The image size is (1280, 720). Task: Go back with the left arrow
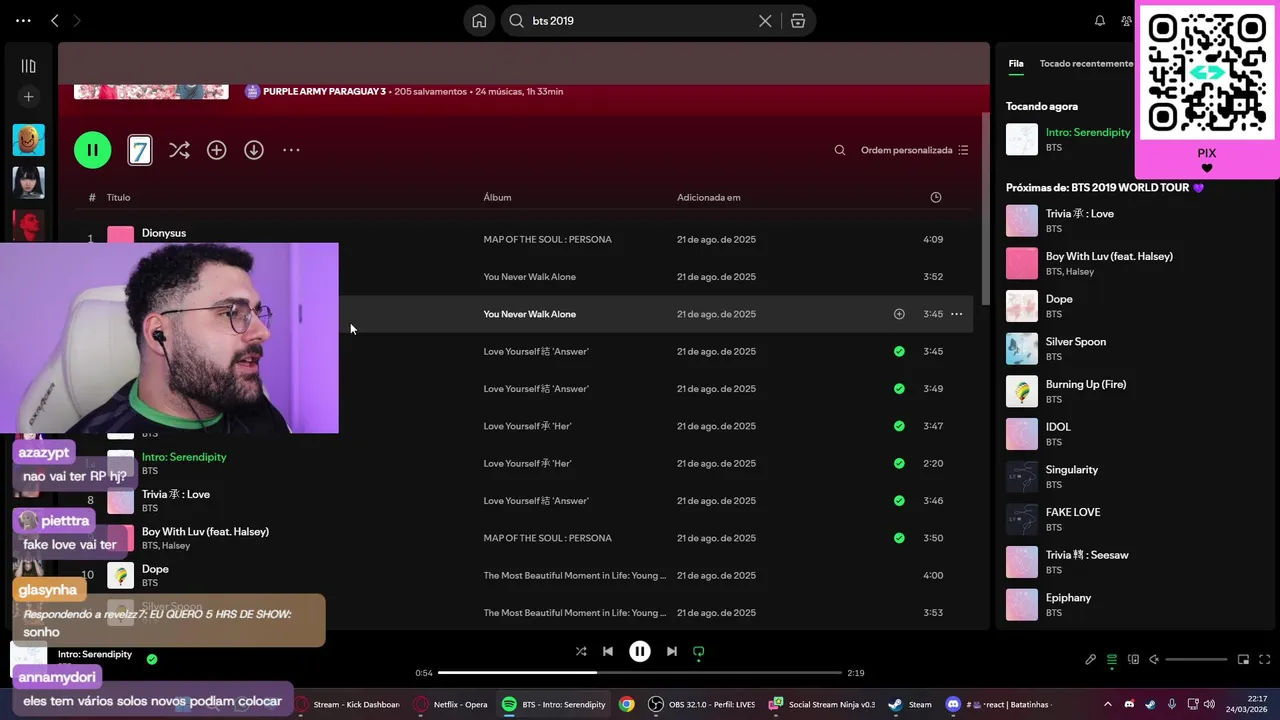[55, 20]
